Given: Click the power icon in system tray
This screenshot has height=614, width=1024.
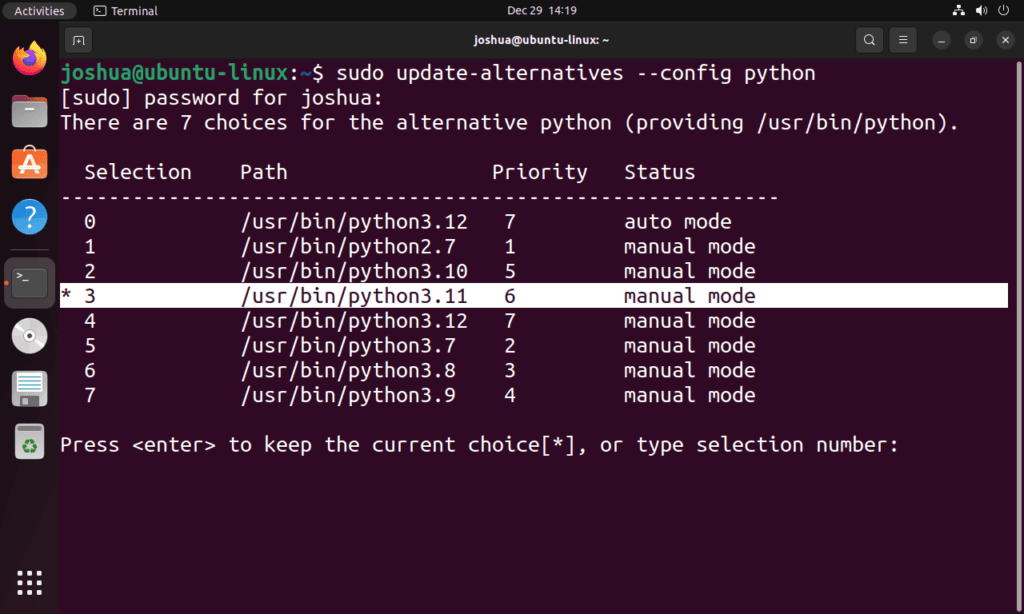Looking at the screenshot, I should tap(1003, 10).
